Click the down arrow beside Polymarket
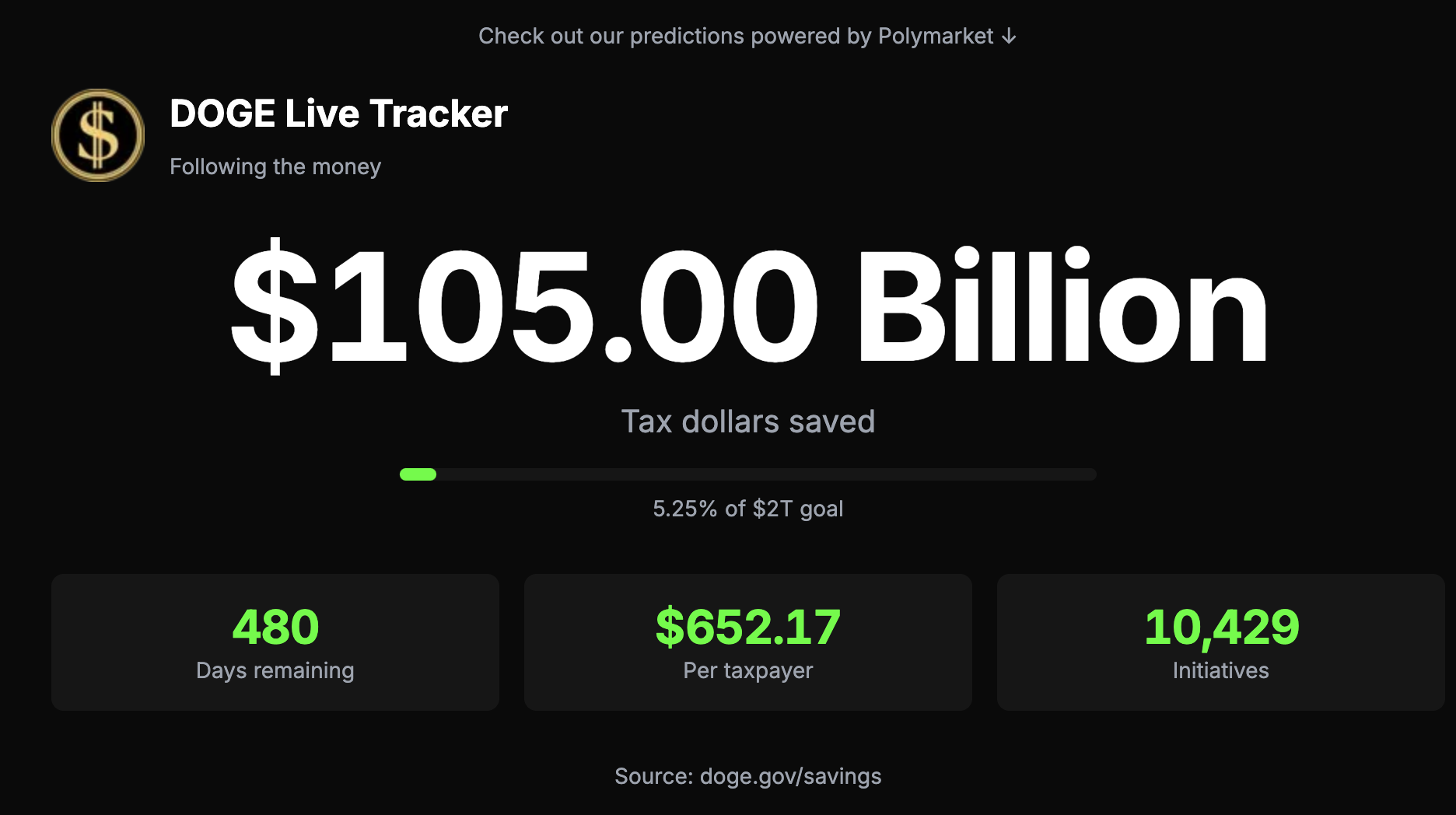 coord(1009,37)
